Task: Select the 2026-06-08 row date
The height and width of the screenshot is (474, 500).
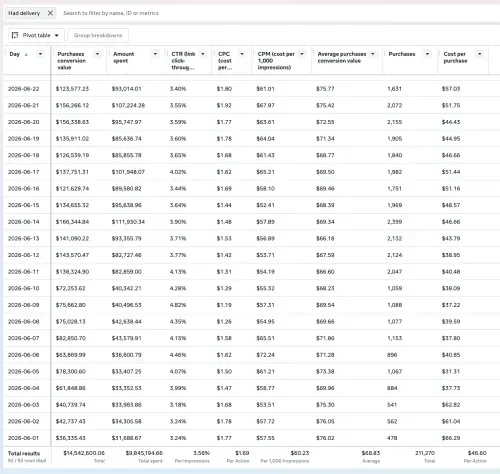Action: pos(23,322)
